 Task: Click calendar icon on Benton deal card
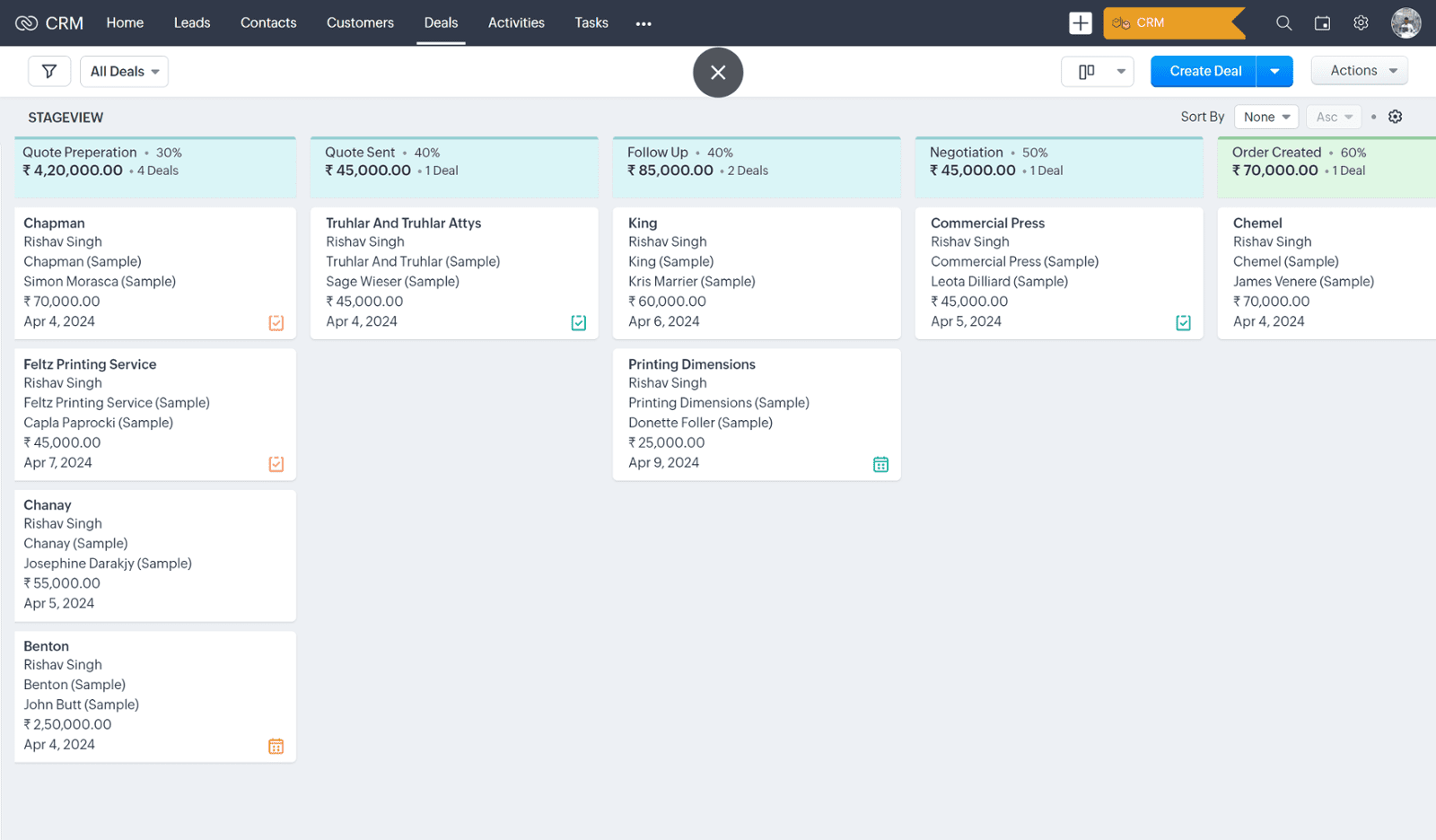[x=276, y=747]
